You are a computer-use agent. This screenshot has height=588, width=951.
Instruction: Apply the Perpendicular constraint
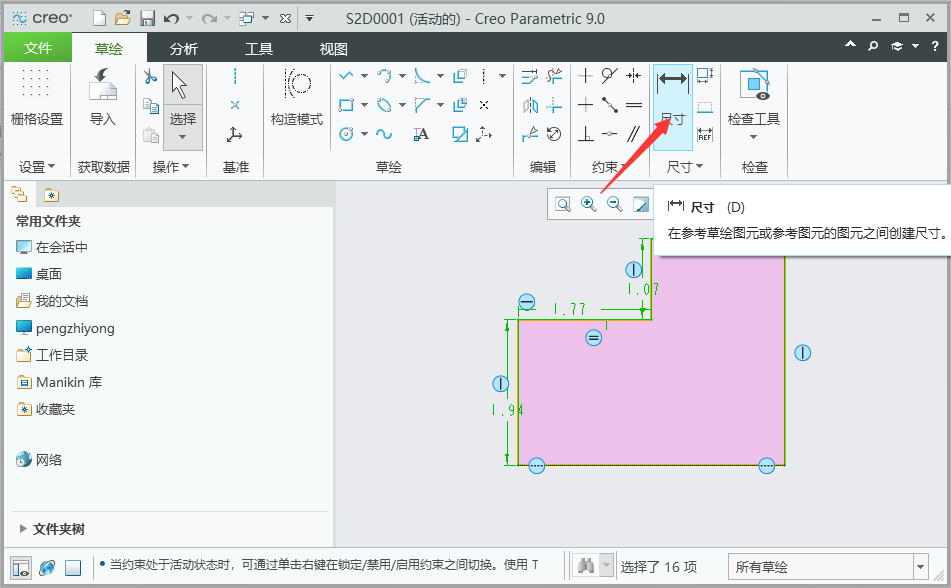click(585, 134)
